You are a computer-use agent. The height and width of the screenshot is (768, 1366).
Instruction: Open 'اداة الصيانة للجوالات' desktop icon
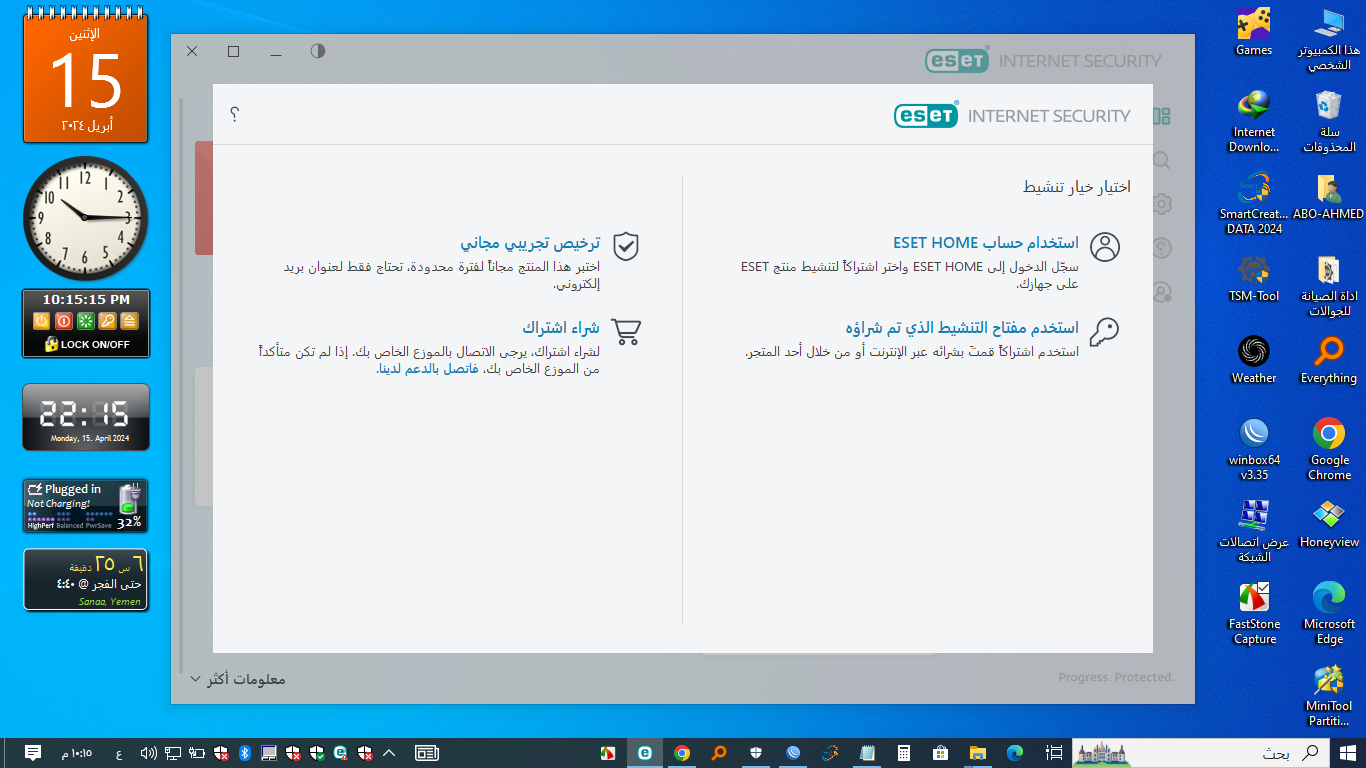[x=1329, y=286]
